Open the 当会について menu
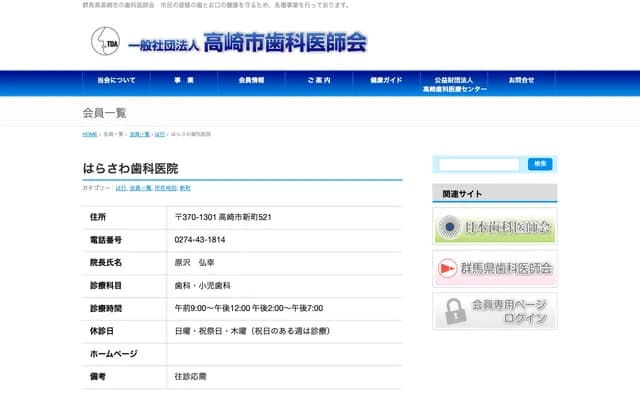This screenshot has width=640, height=400. point(116,80)
